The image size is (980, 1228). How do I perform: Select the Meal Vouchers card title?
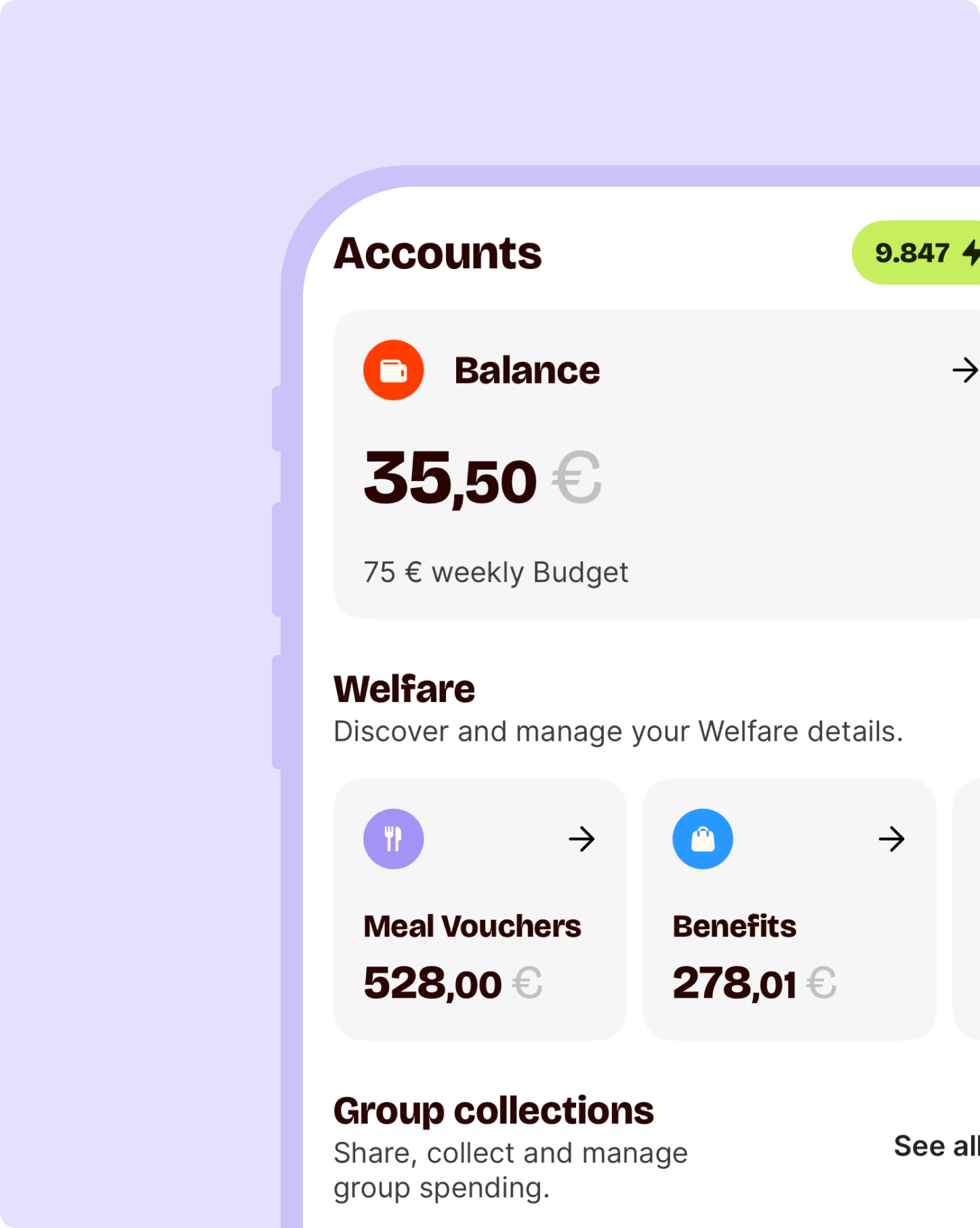pos(472,926)
